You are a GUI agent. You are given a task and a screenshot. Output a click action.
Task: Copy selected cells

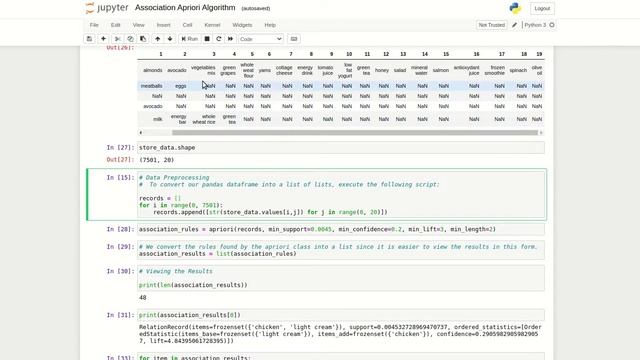click(130, 39)
